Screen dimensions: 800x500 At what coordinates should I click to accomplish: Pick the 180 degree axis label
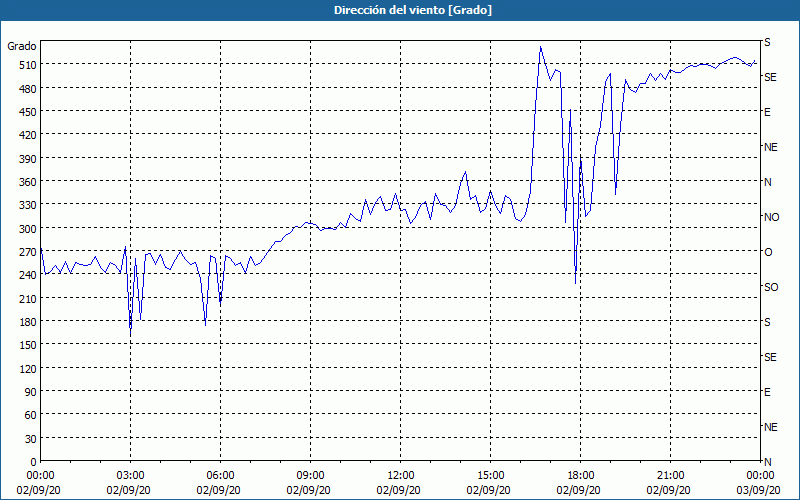(29, 322)
